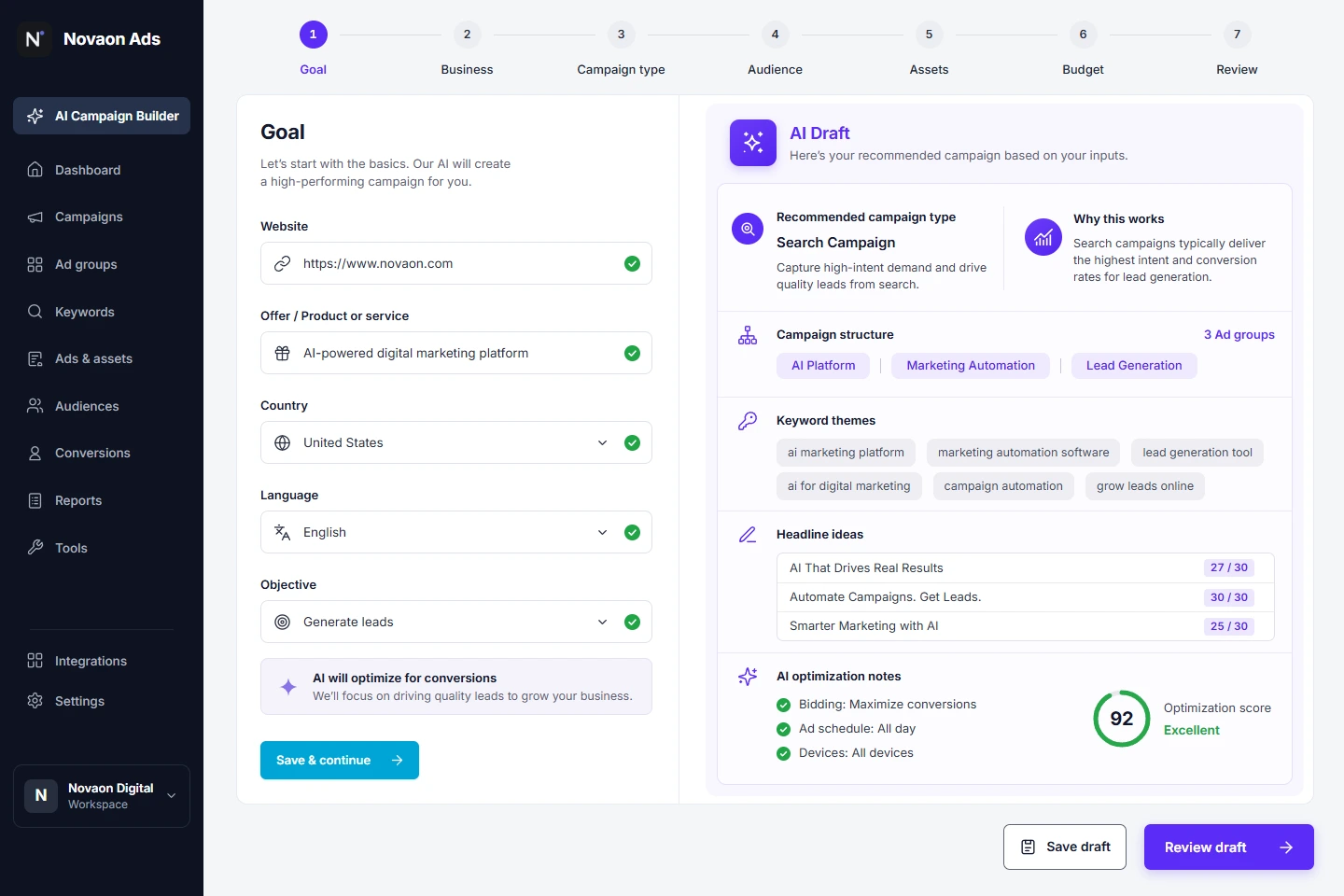
Task: Click the Save & continue button
Action: [x=340, y=760]
